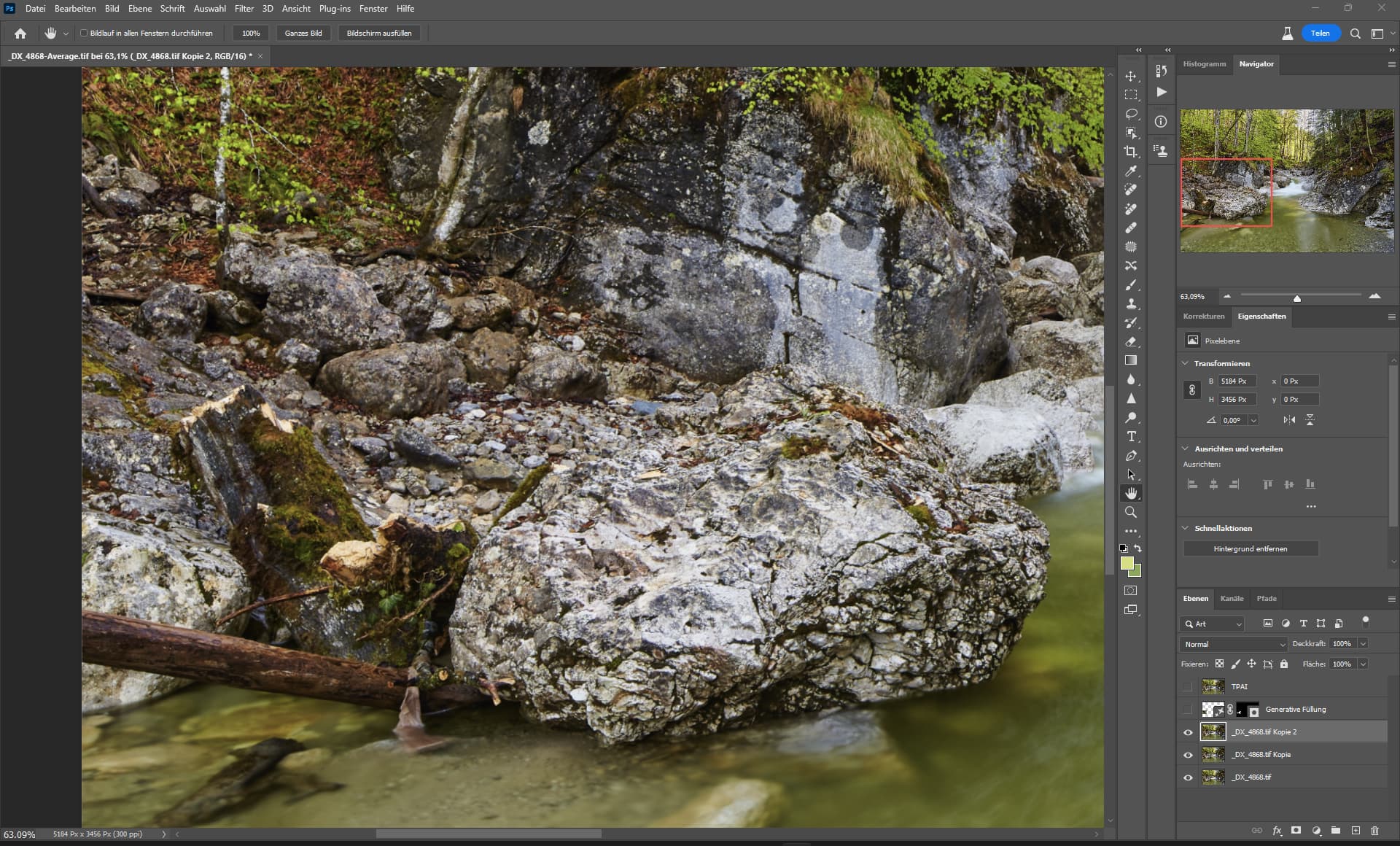Collapse the Transformieren section
This screenshot has width=1400, height=846.
1184,363
